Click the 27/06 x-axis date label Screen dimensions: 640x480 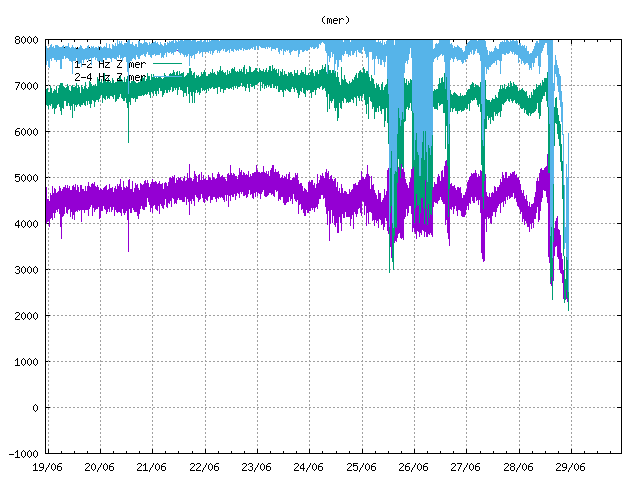coord(465,466)
